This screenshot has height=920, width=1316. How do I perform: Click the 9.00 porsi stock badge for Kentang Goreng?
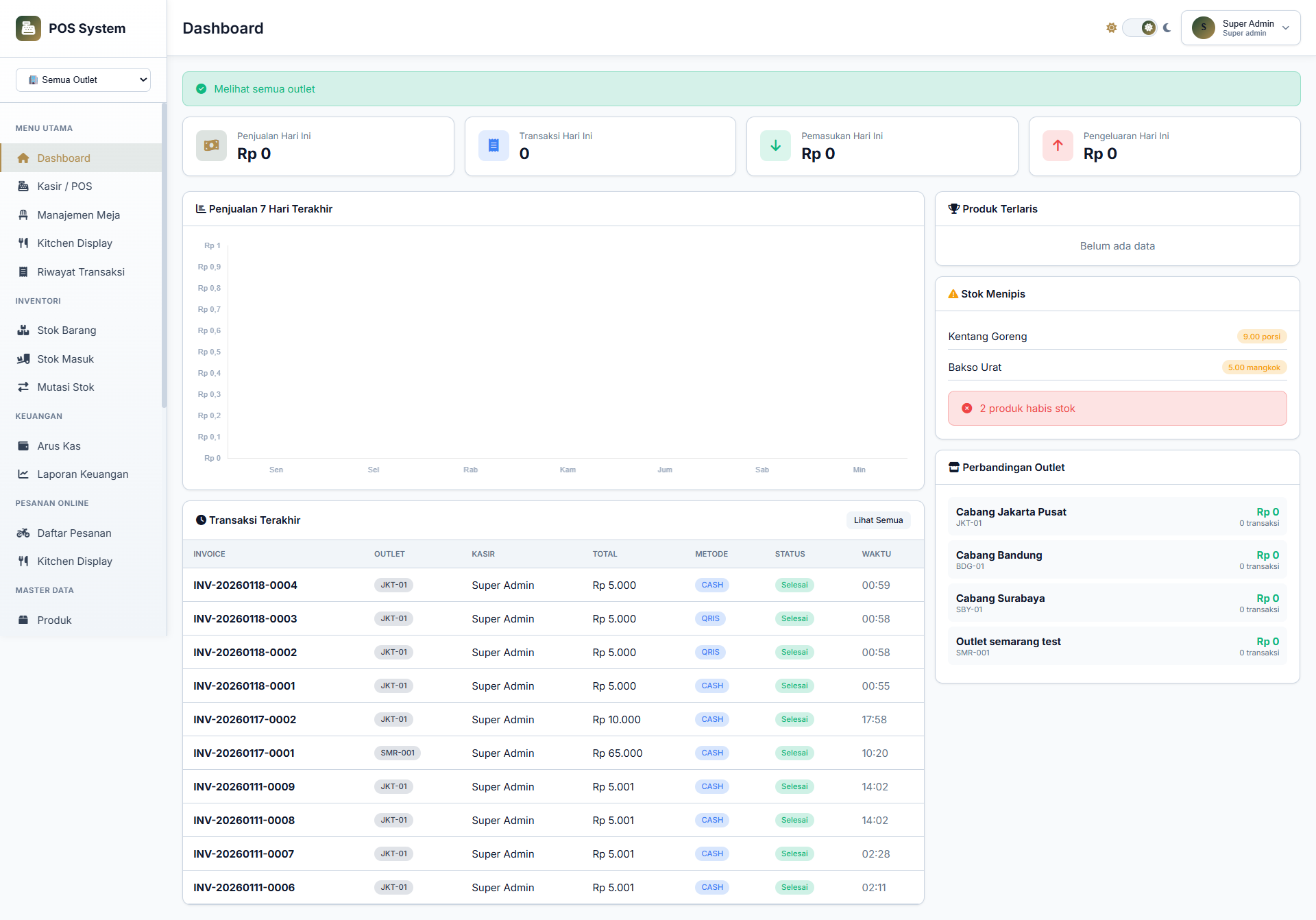coord(1261,336)
